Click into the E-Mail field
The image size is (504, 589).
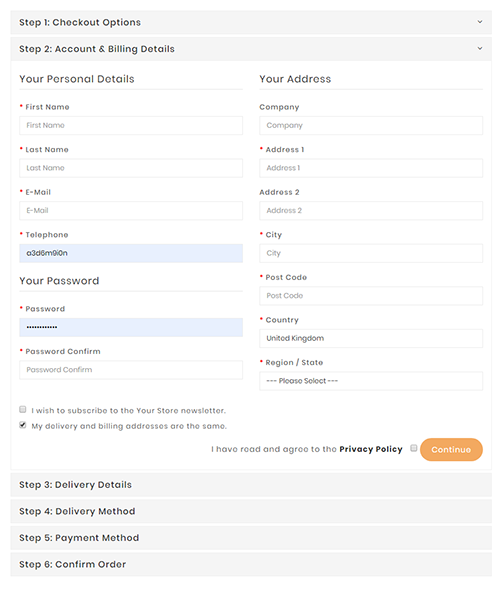[131, 211]
